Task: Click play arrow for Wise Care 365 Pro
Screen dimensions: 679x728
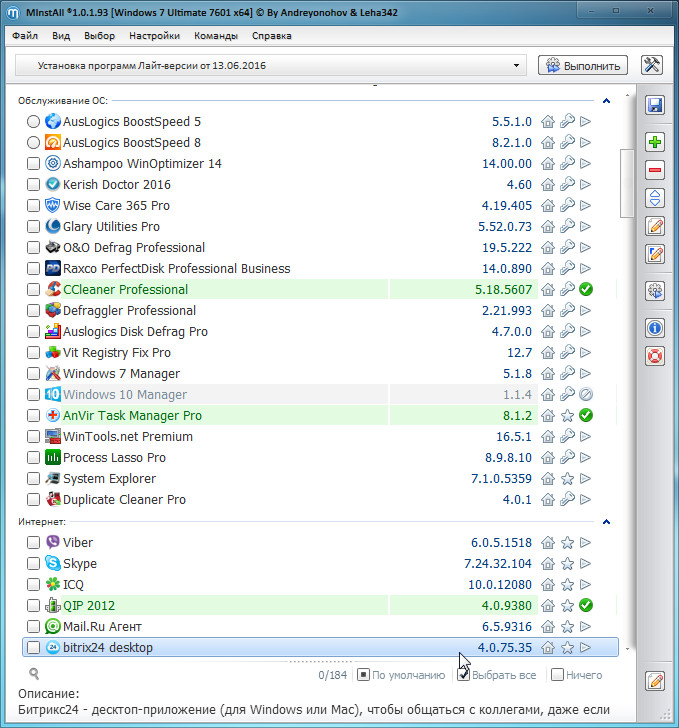Action: [586, 205]
